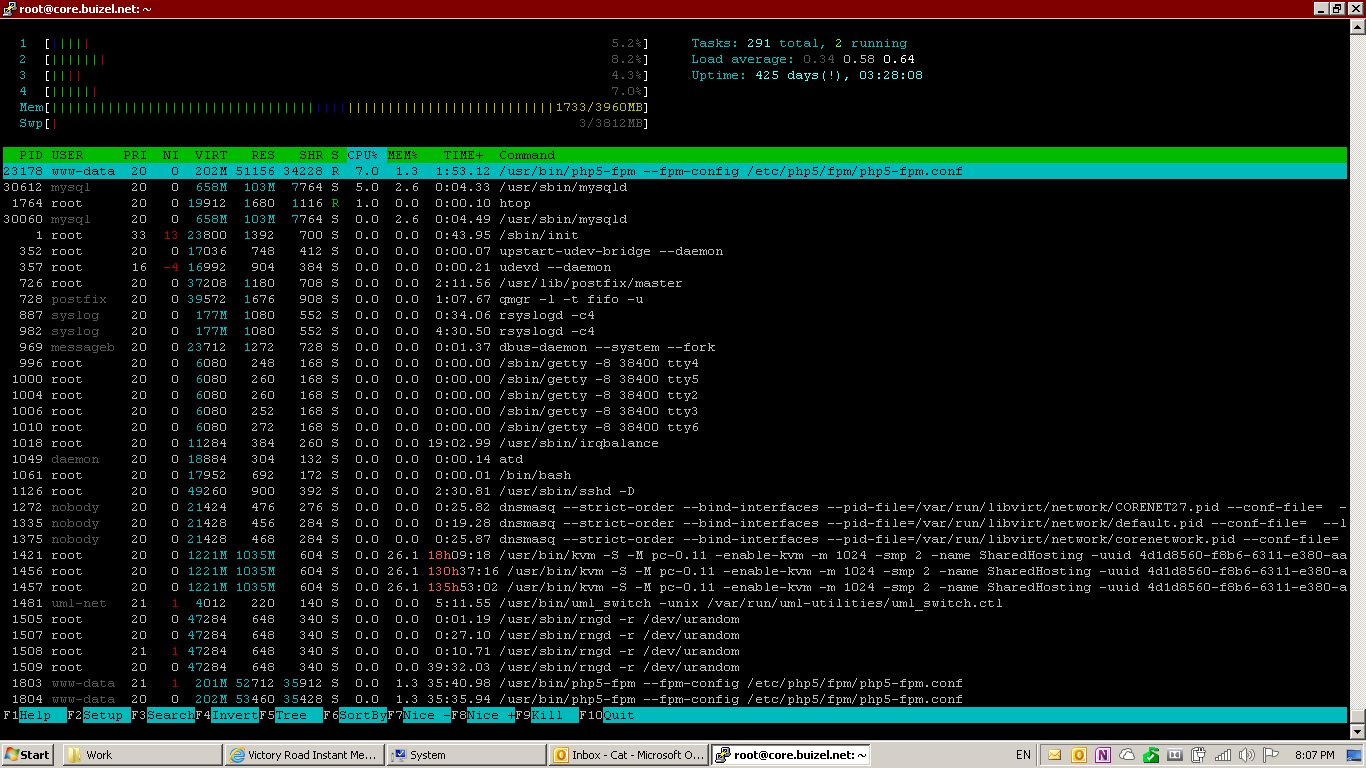Select the CPU% column header
Screen dimensions: 1366x768
(x=362, y=155)
